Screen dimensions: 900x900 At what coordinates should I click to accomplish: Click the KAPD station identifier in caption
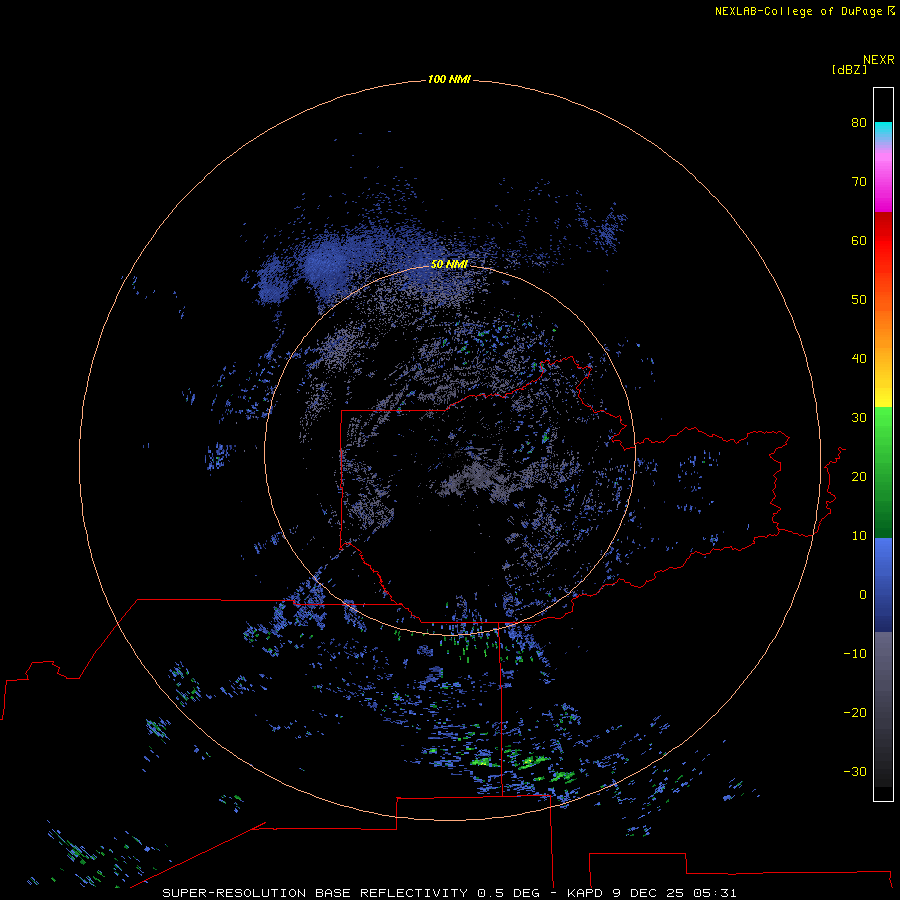tap(585, 893)
